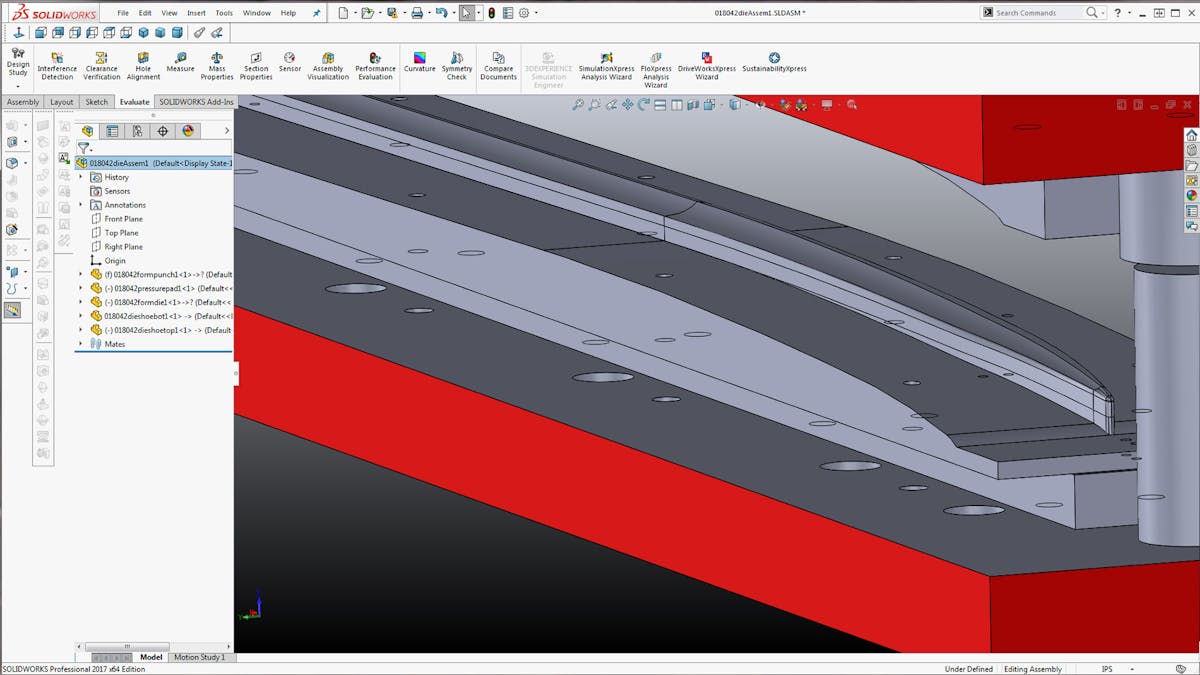Expand the 018042formpunch1 component node
Viewport: 1200px width, 675px height.
pos(81,274)
